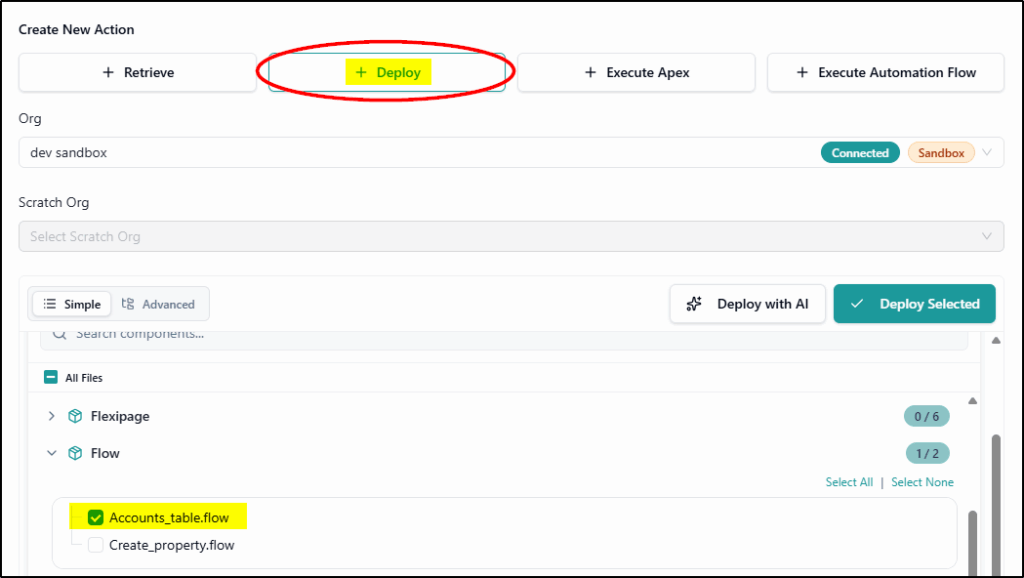
Task: Click the checkmark icon in Deploy Selected
Action: (856, 304)
